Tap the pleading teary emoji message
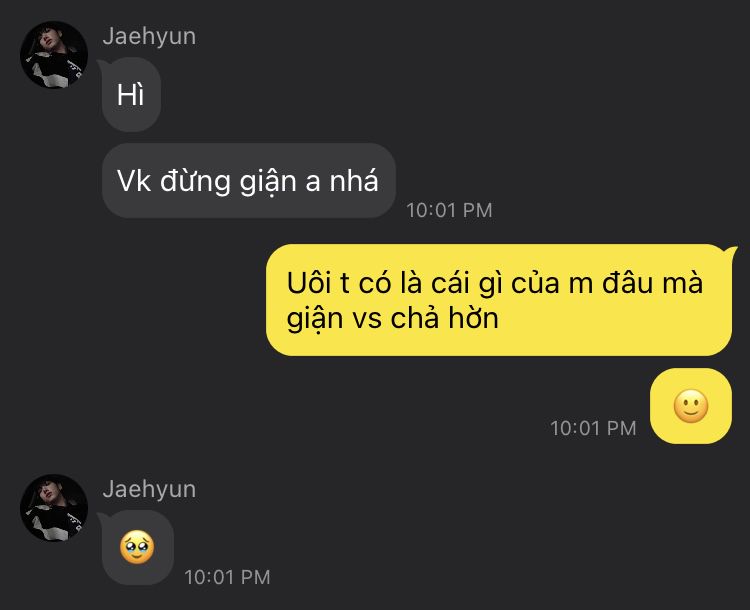 tap(138, 547)
